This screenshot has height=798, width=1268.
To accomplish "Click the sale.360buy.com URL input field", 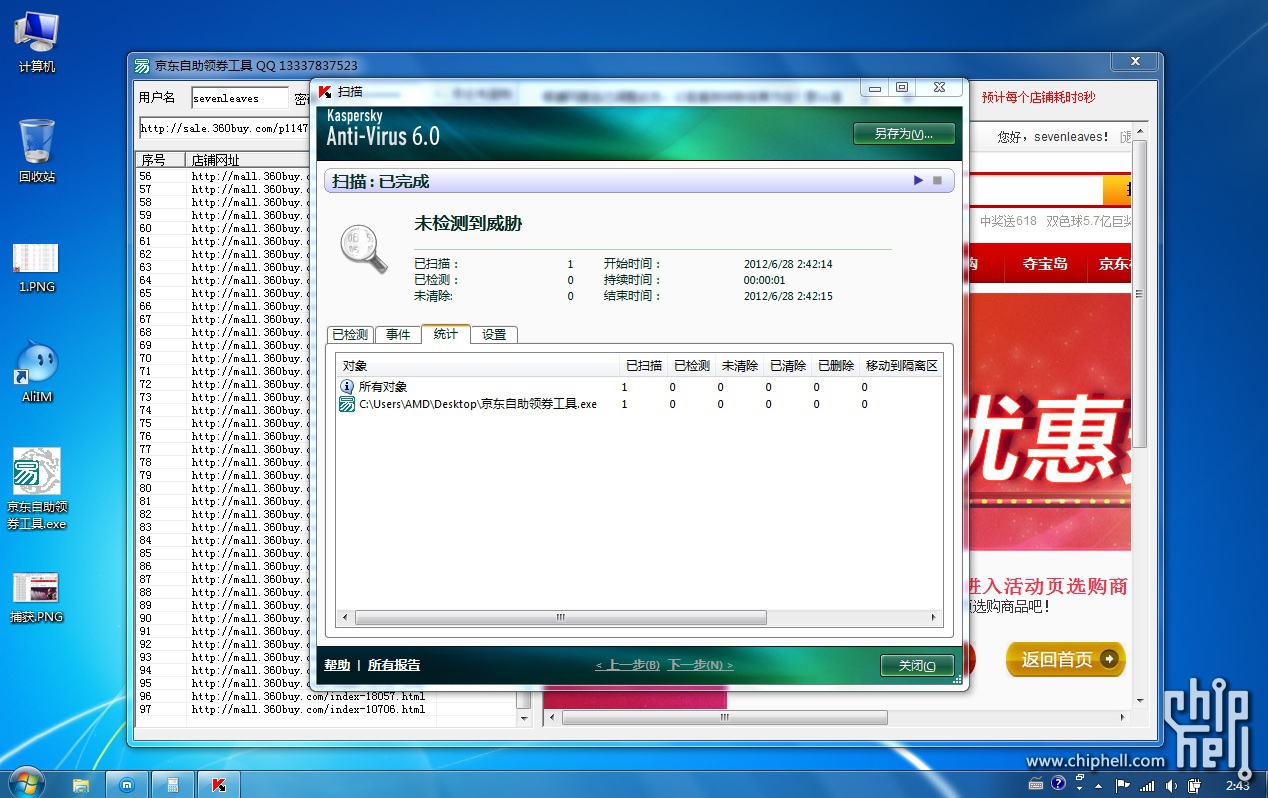I will coord(225,129).
